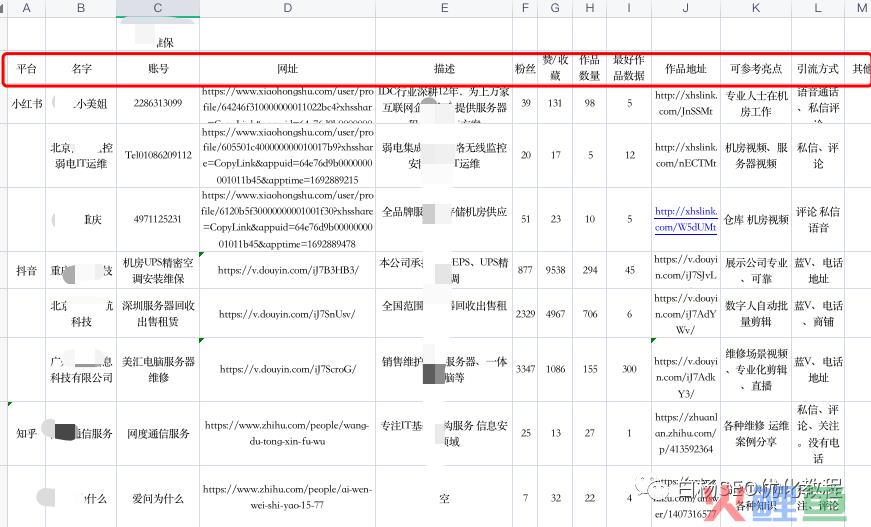The height and width of the screenshot is (527, 871).
Task: Select account cell 2286313099
Action: click(x=158, y=103)
